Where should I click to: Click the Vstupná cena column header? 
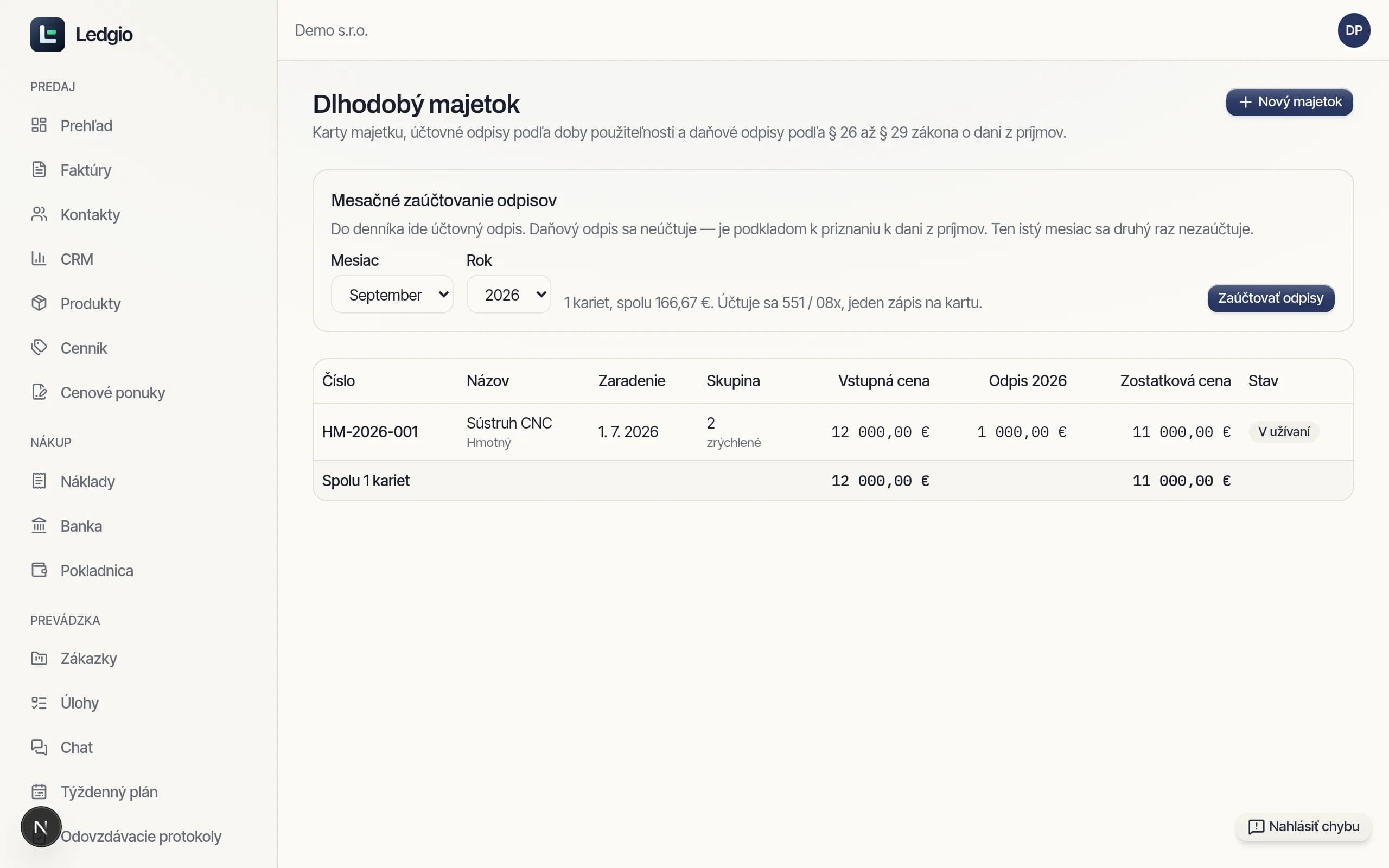883,381
